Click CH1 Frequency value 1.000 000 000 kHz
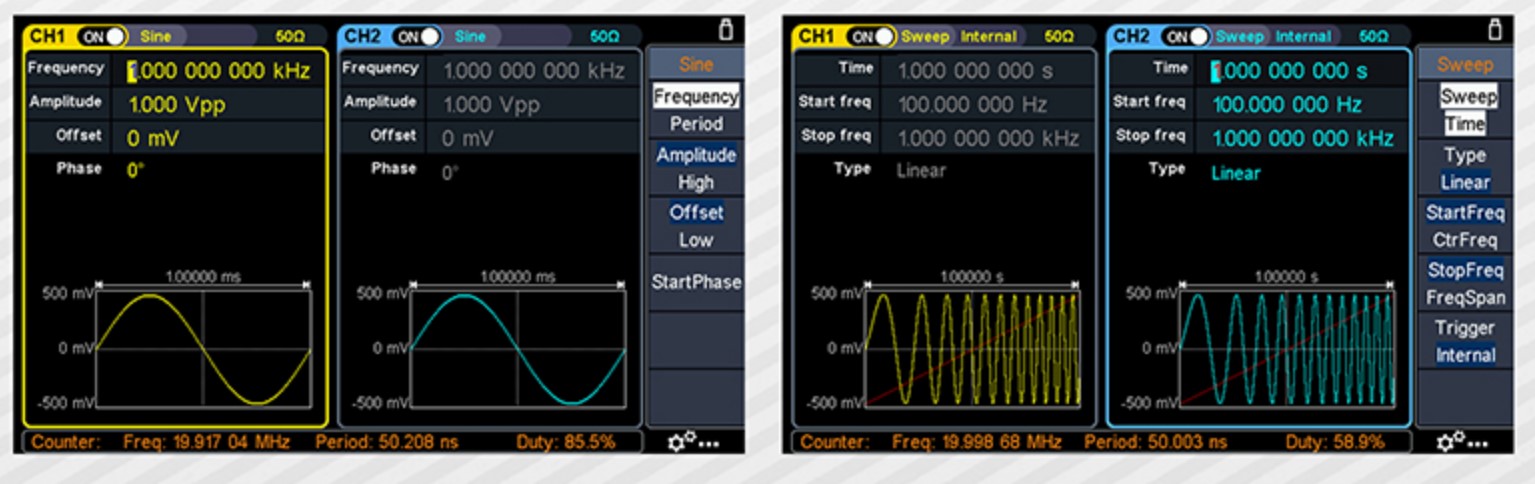The image size is (1535, 484). point(218,71)
